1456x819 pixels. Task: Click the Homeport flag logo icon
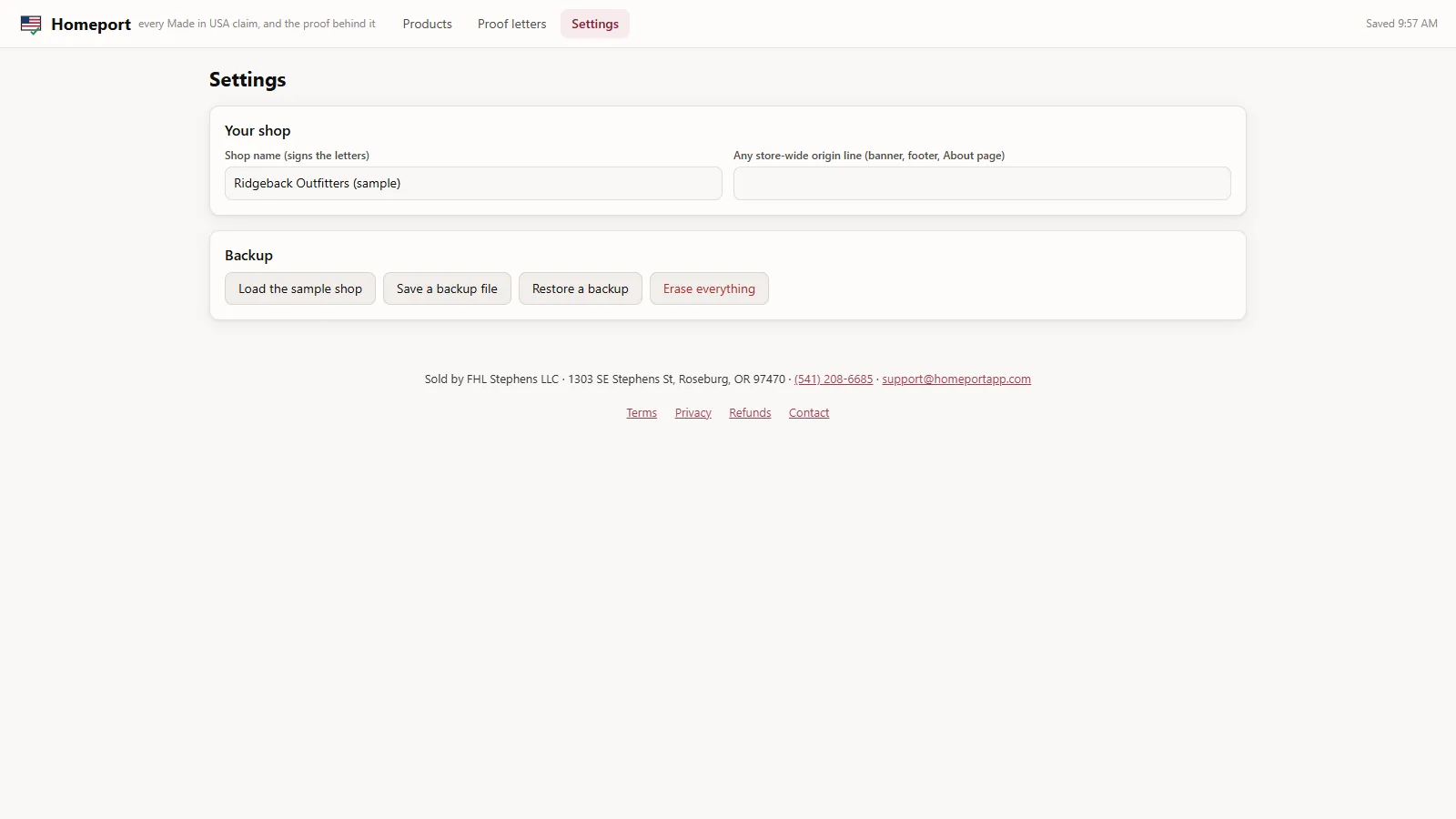31,25
